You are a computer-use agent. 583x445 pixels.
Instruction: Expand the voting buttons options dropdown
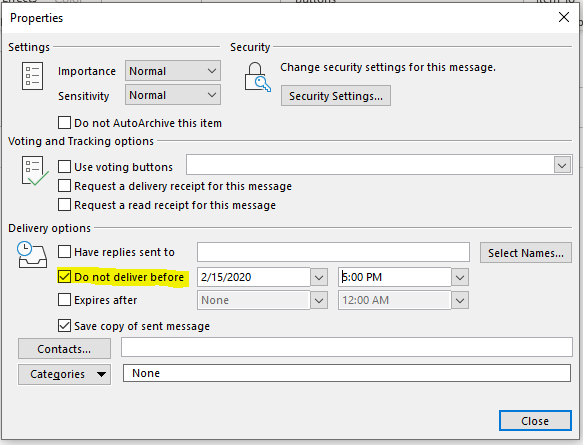[562, 165]
